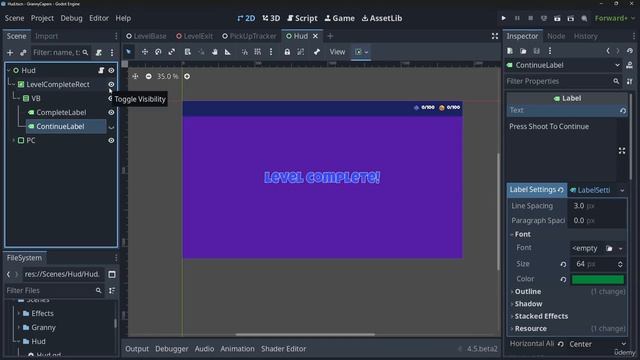Activate the Move Mode tool

[144, 52]
